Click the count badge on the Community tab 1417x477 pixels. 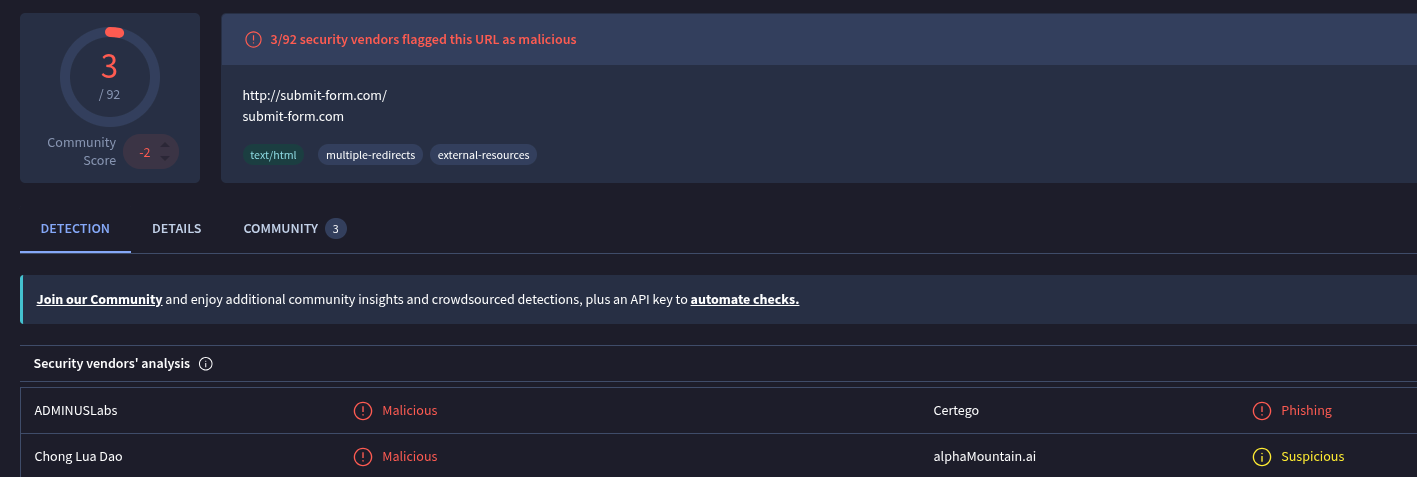pos(336,229)
